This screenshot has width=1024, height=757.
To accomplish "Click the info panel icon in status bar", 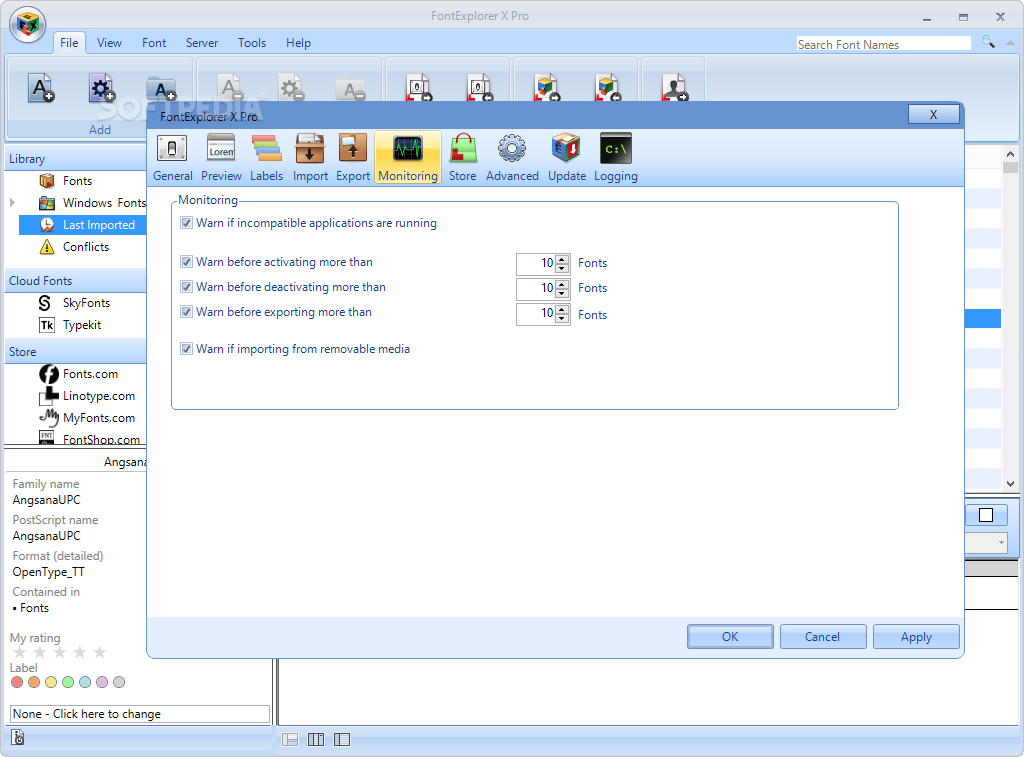I will pyautogui.click(x=18, y=738).
